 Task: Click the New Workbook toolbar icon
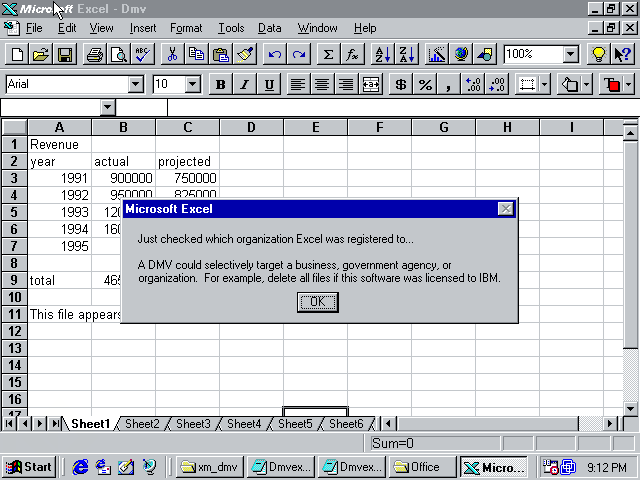[17, 54]
